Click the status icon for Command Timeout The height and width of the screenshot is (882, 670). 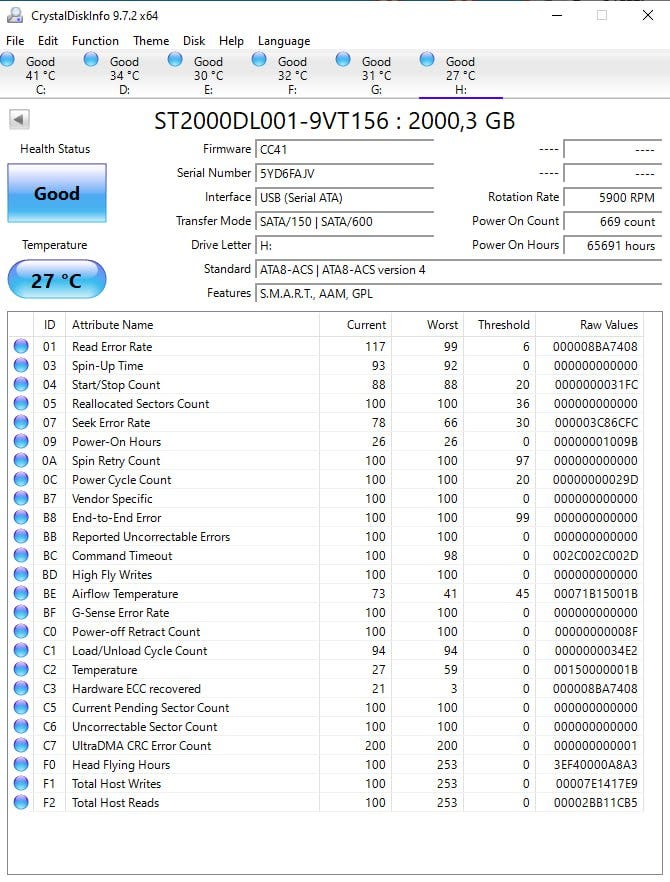[x=21, y=555]
